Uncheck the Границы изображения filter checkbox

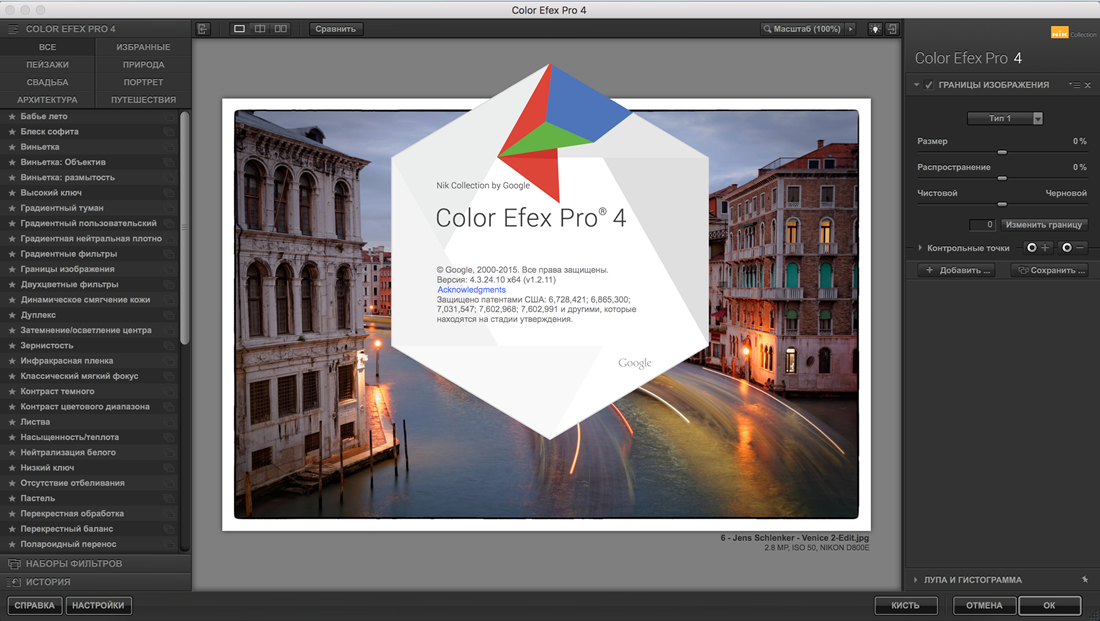click(929, 86)
